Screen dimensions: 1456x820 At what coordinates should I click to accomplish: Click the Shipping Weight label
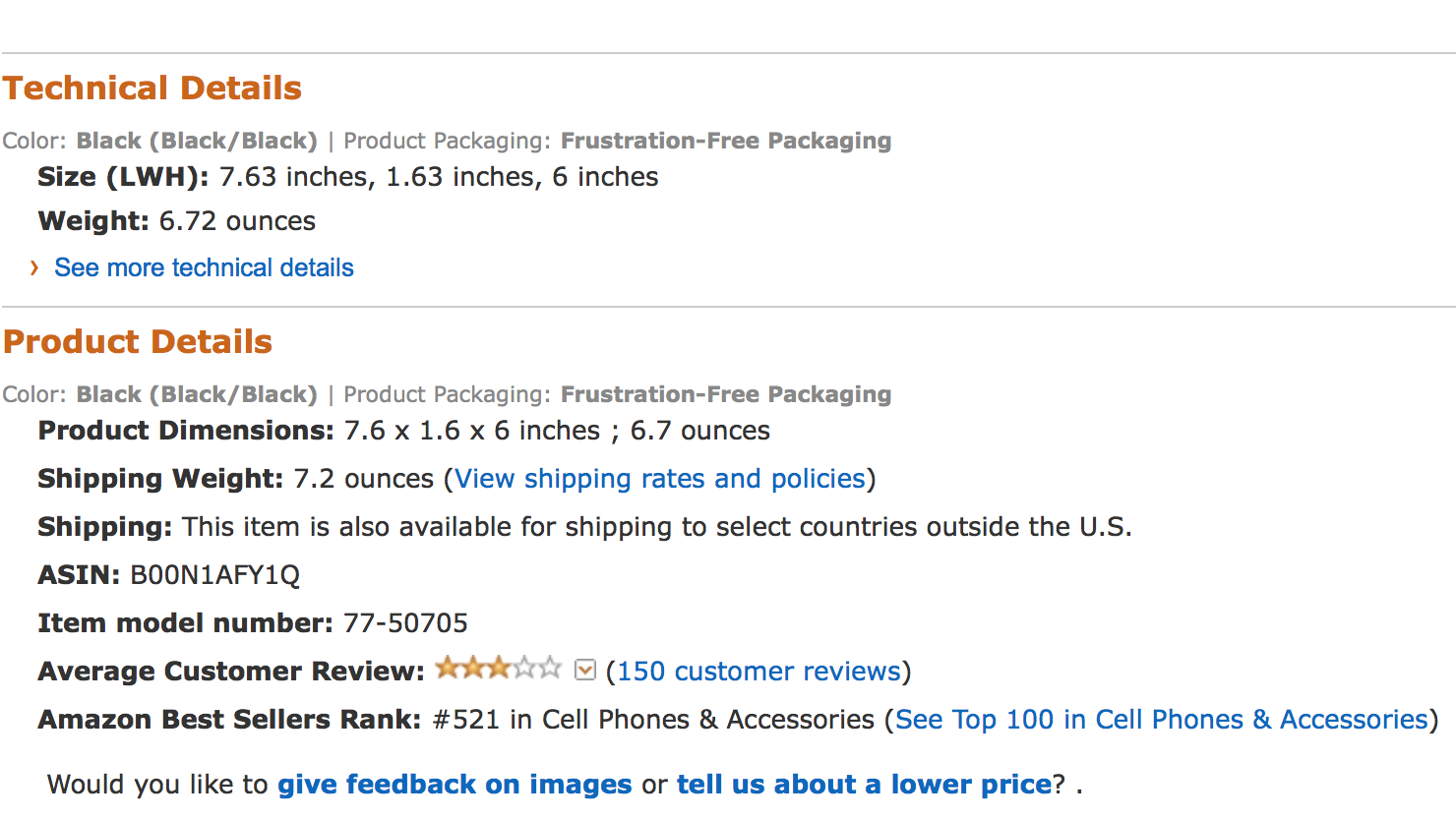[160, 479]
